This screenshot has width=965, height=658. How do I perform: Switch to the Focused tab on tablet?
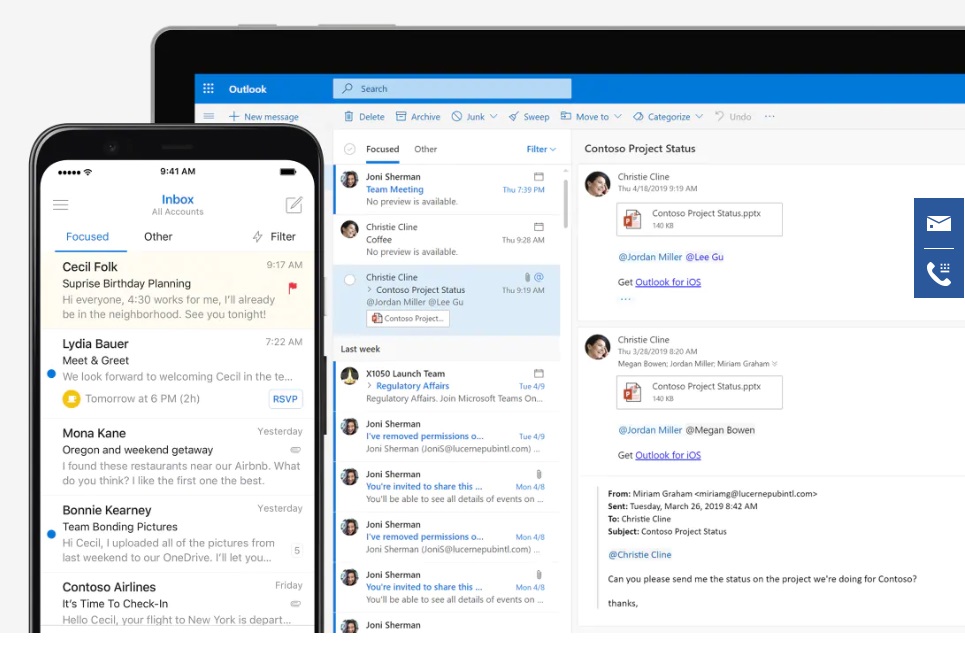pyautogui.click(x=382, y=149)
